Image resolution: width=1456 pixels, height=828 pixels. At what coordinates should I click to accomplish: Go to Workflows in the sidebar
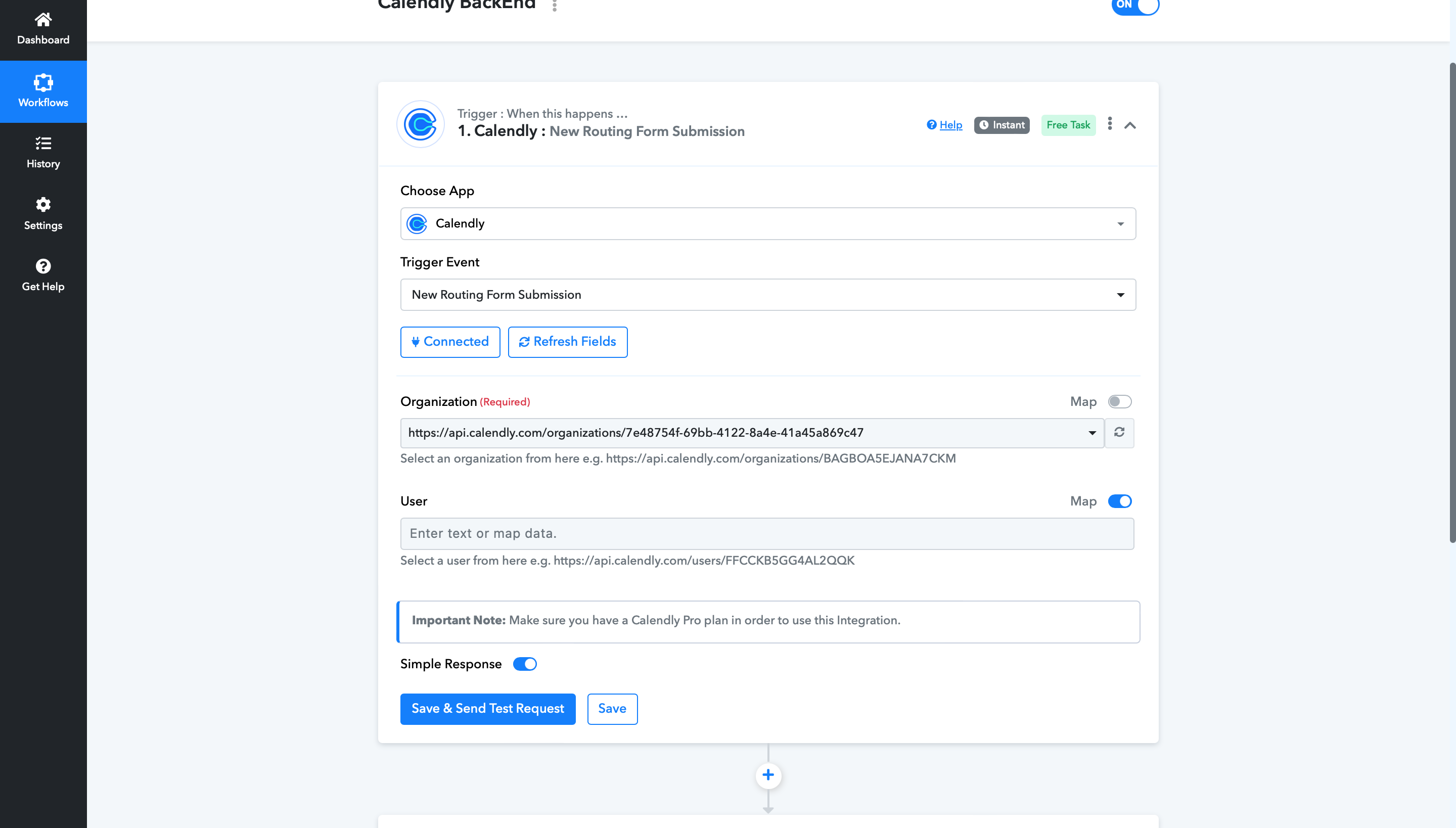[43, 91]
